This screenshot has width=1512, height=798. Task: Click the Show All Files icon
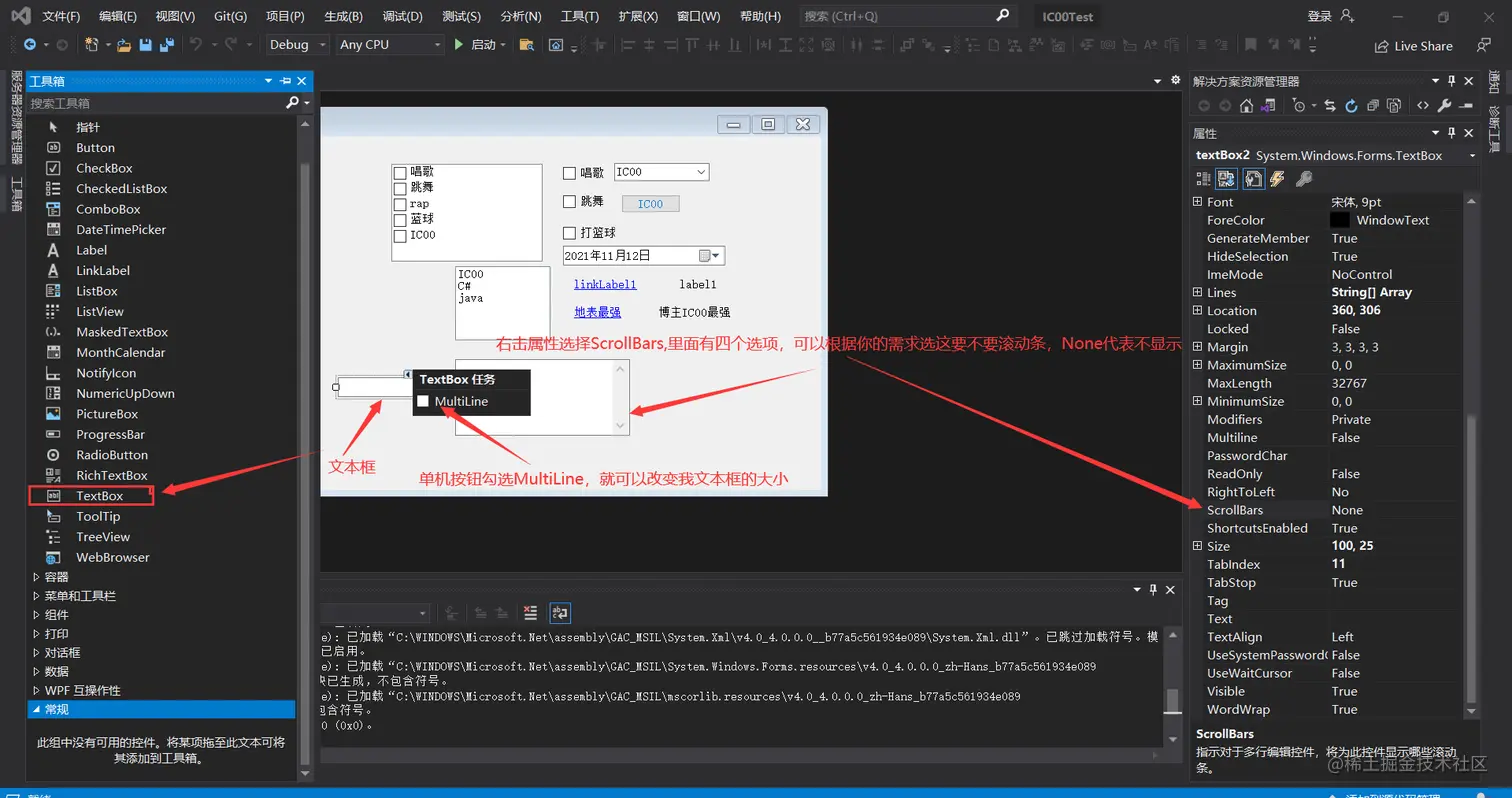click(1394, 105)
